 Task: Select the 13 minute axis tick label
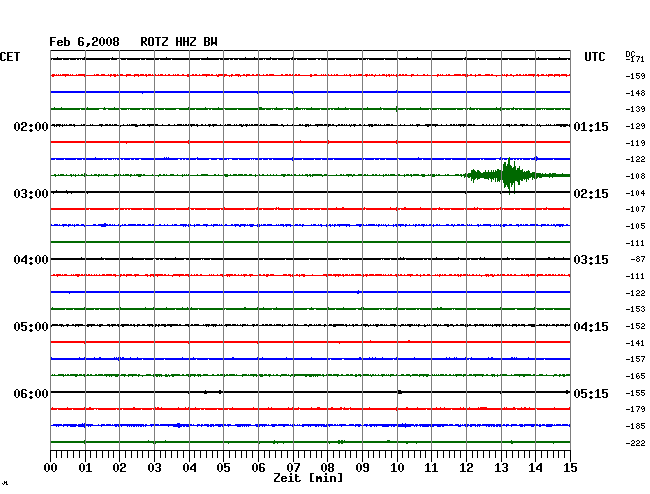(501, 468)
